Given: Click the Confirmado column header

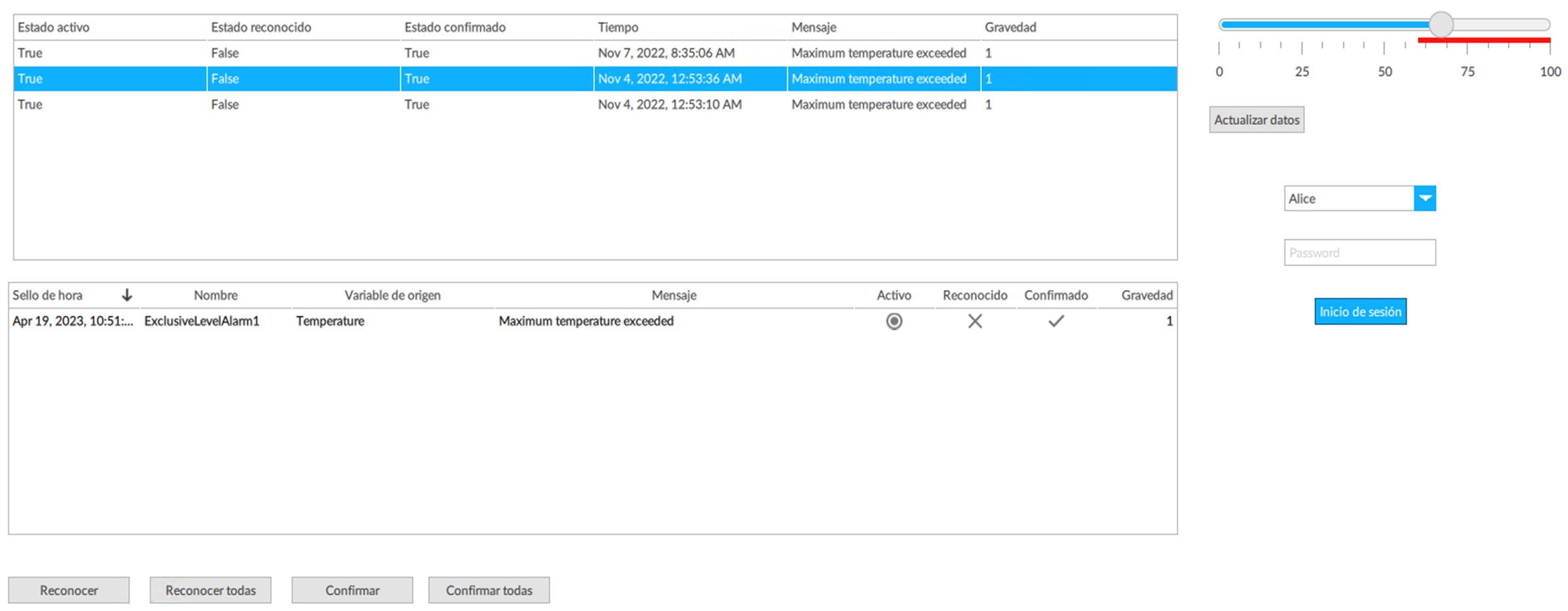Looking at the screenshot, I should point(1056,295).
